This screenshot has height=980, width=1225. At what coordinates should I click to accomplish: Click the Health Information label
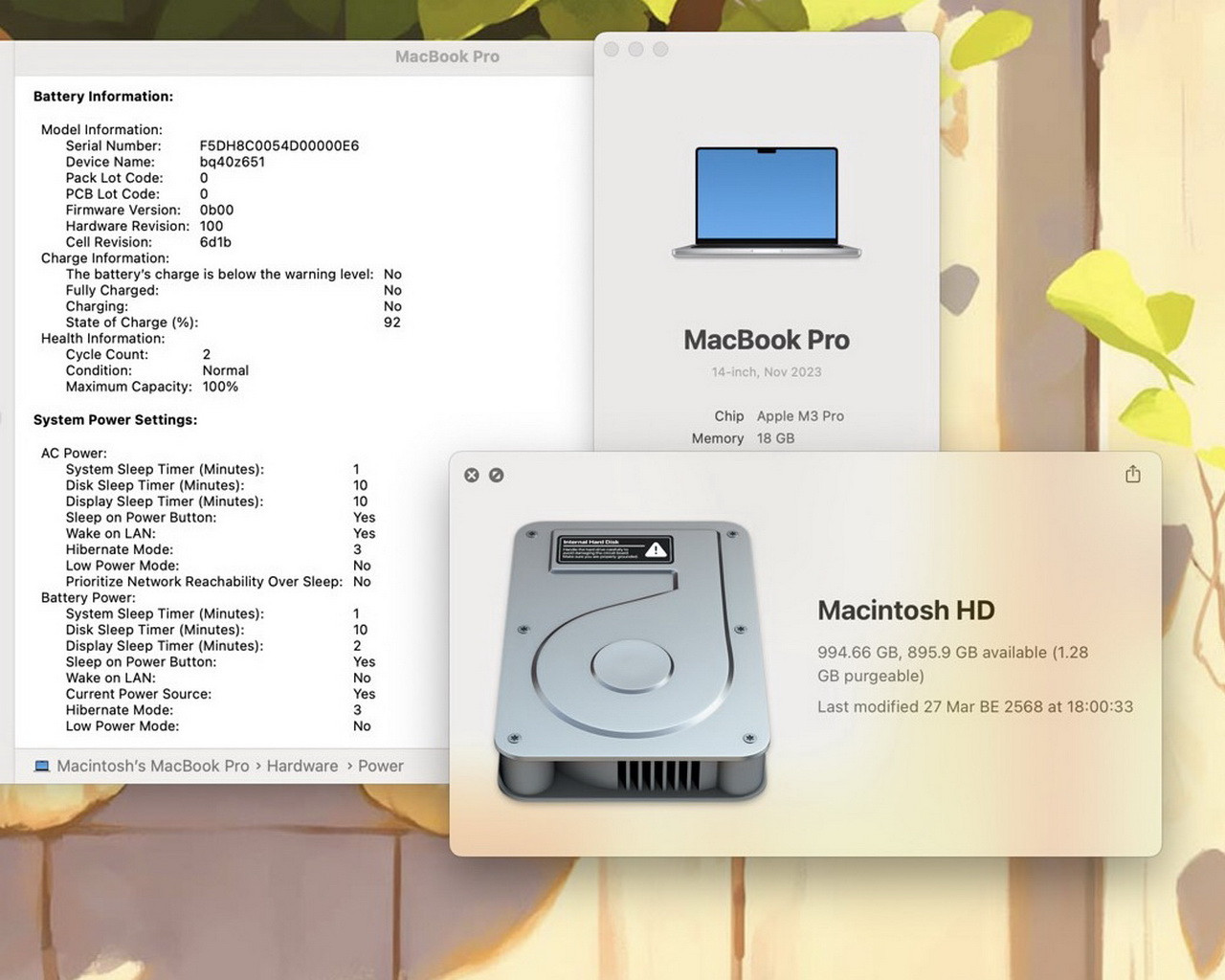102,338
